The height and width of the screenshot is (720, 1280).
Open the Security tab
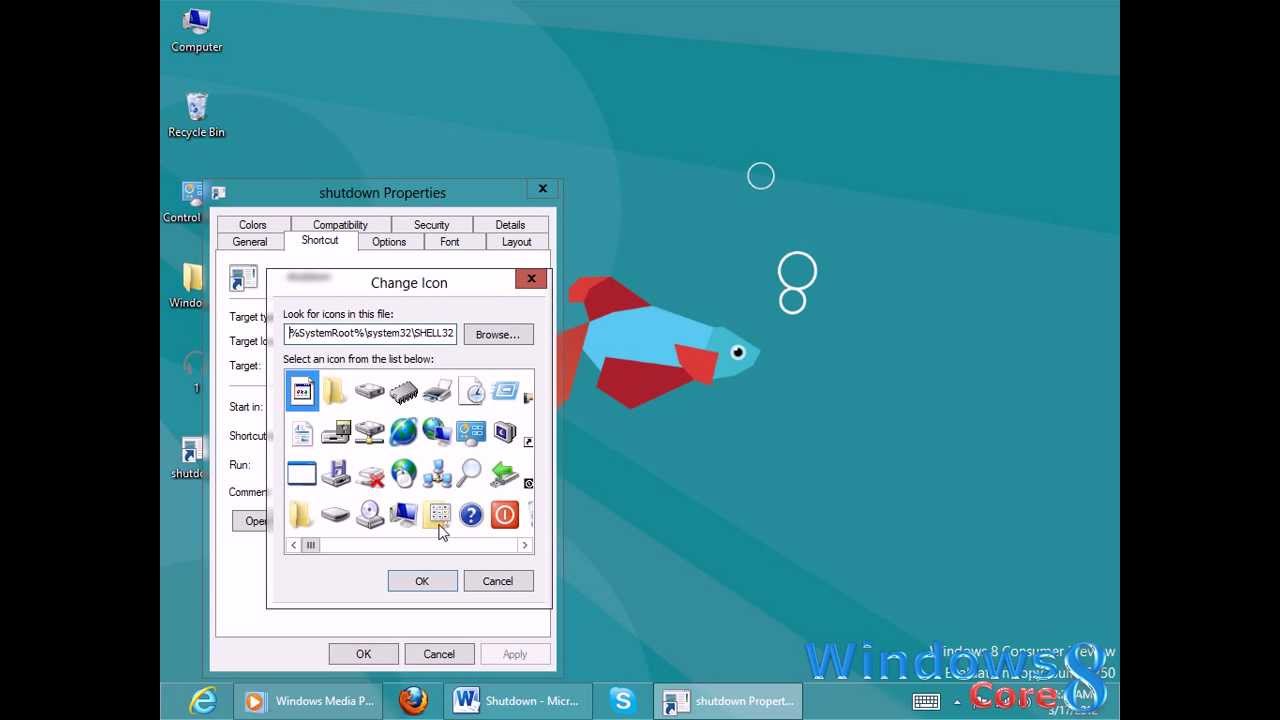coord(431,225)
